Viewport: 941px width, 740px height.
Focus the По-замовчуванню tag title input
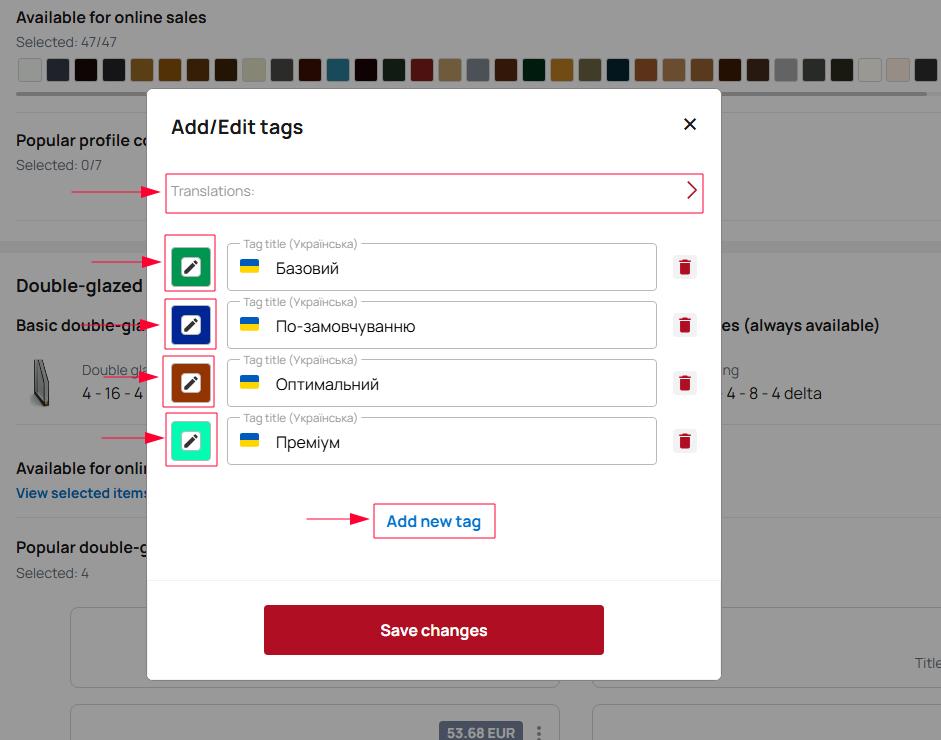[x=460, y=326]
